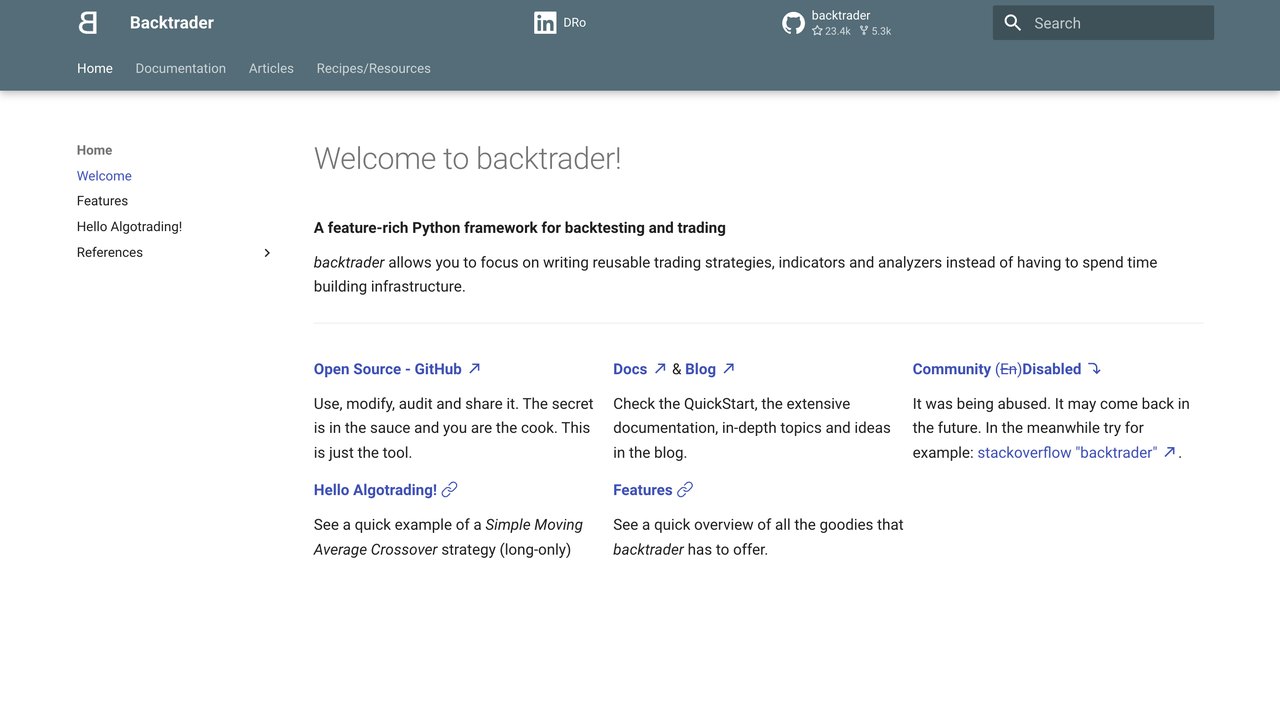The width and height of the screenshot is (1280, 720).
Task: Click chain link icon beside Hello Algotrading!
Action: point(450,489)
